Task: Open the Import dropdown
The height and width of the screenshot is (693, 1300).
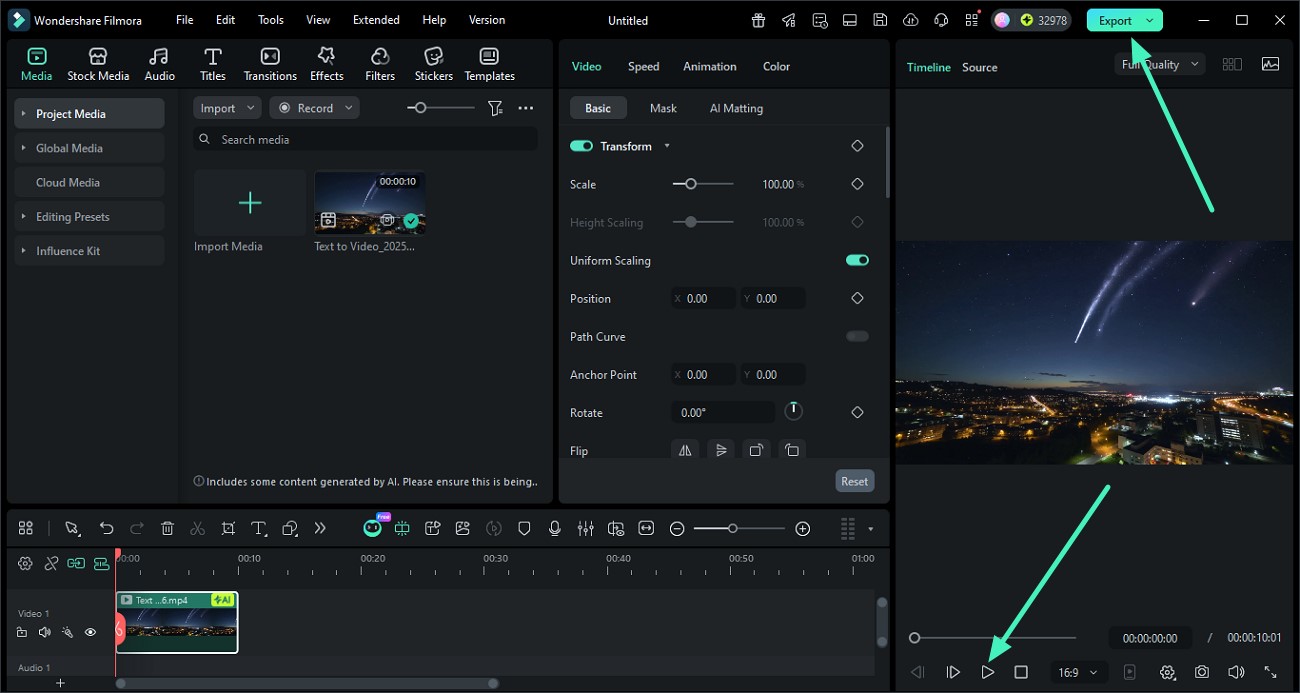Action: [x=226, y=107]
